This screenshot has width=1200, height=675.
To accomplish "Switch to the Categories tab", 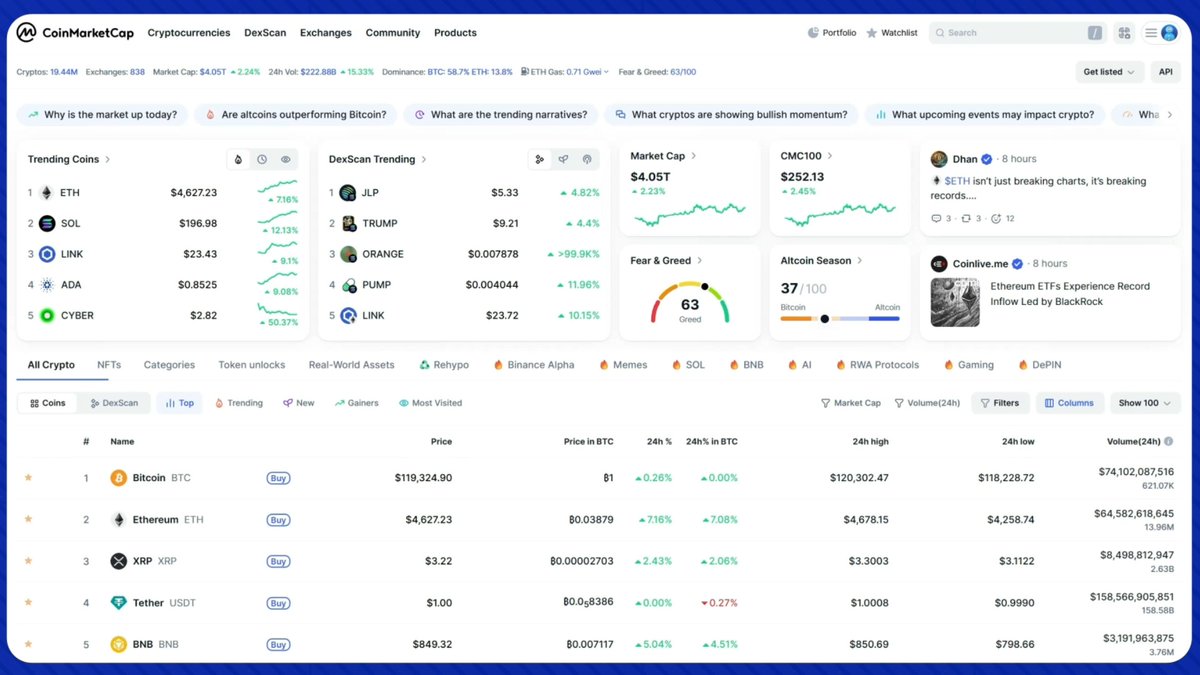I will coord(169,365).
